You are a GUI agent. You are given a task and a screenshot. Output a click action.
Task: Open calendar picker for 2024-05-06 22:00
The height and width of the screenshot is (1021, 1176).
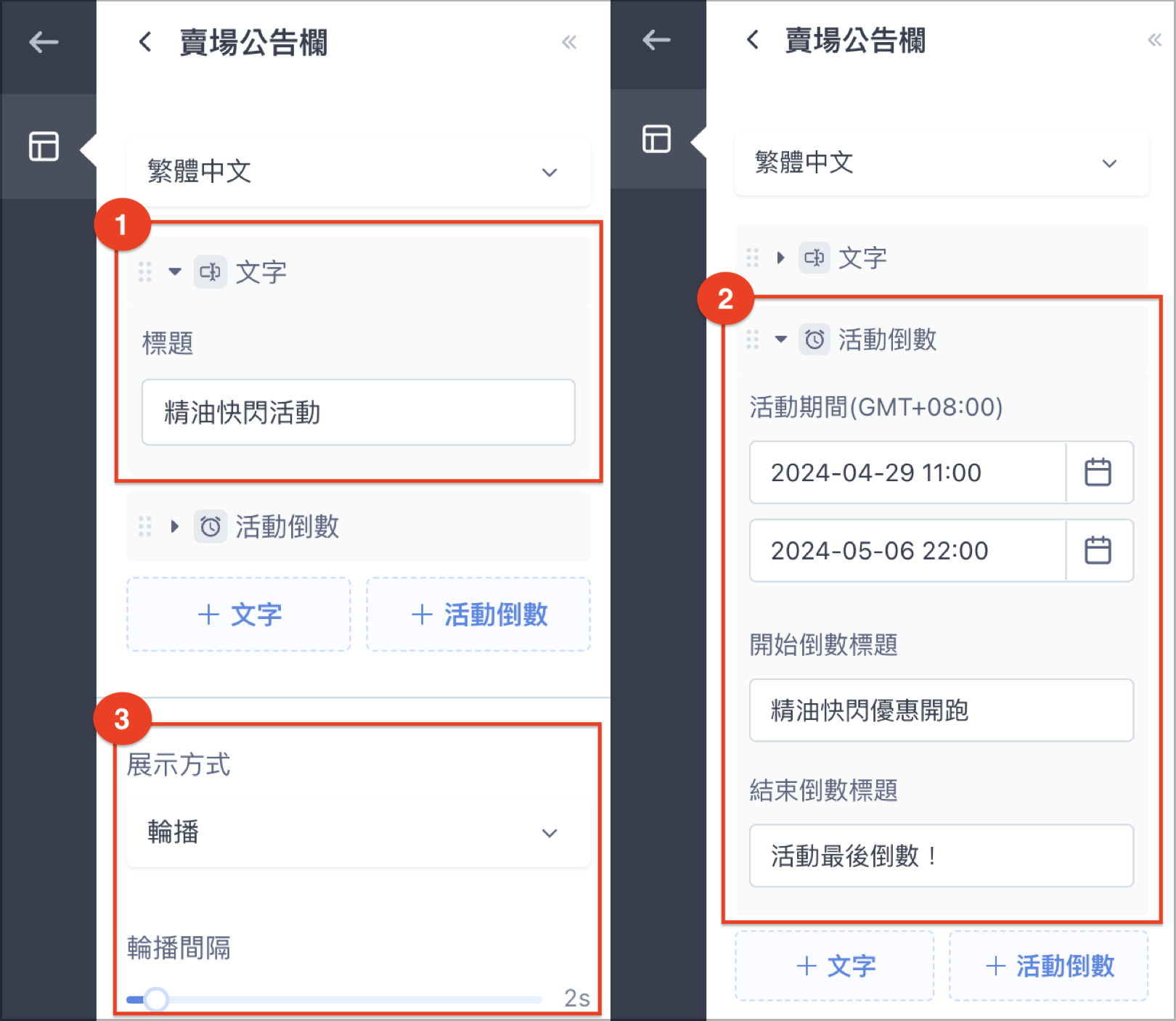pyautogui.click(x=1098, y=550)
